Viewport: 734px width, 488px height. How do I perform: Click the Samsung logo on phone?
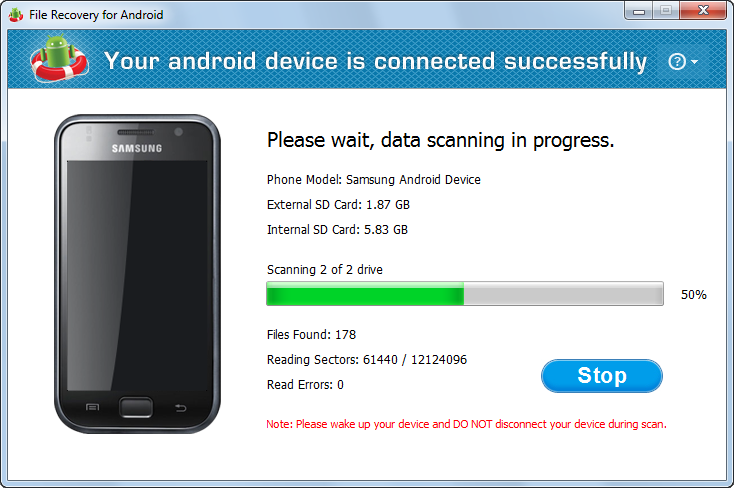[x=137, y=148]
